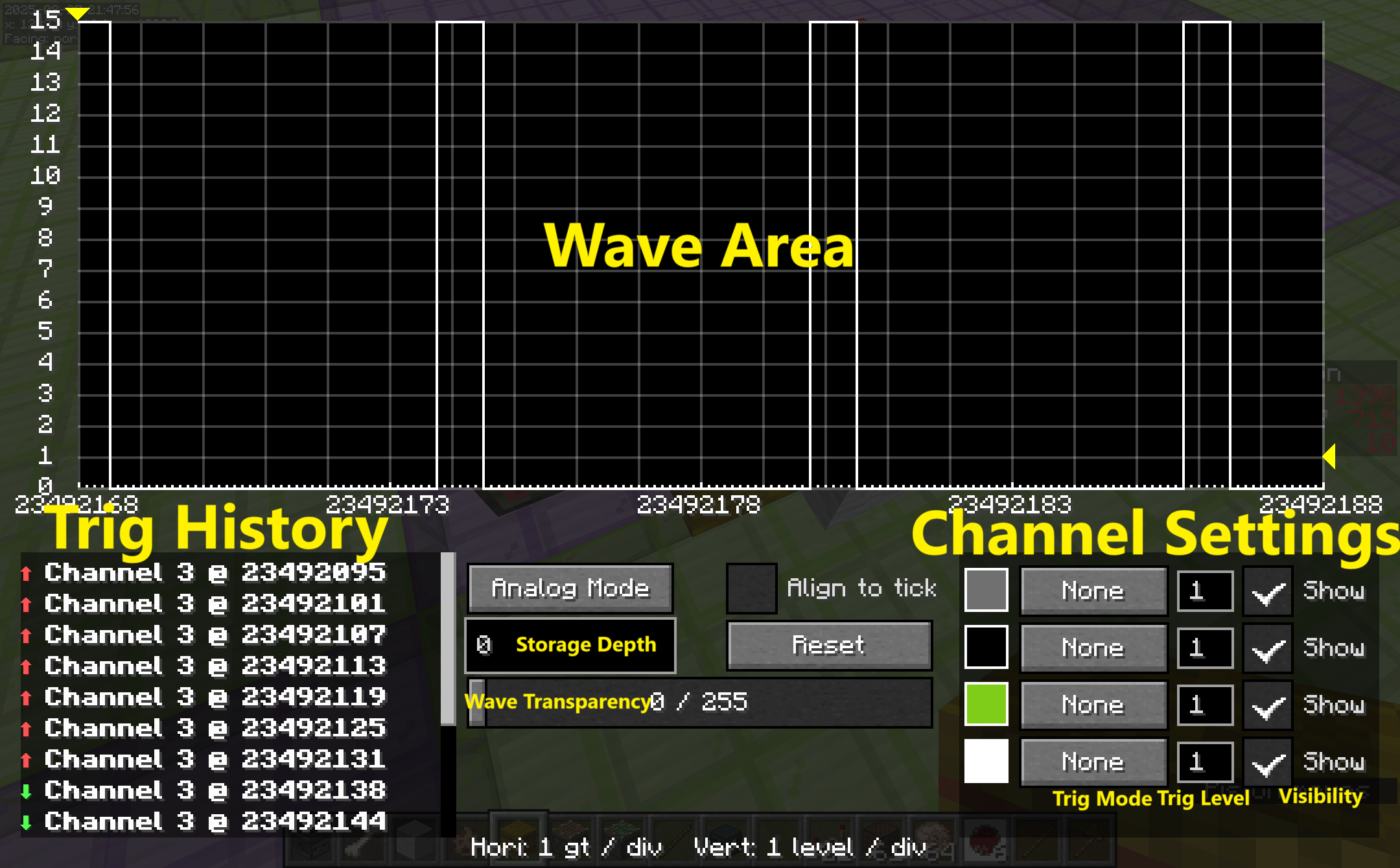Click the Trig History scrollbar thumb
The image size is (1400, 868).
pos(448,639)
